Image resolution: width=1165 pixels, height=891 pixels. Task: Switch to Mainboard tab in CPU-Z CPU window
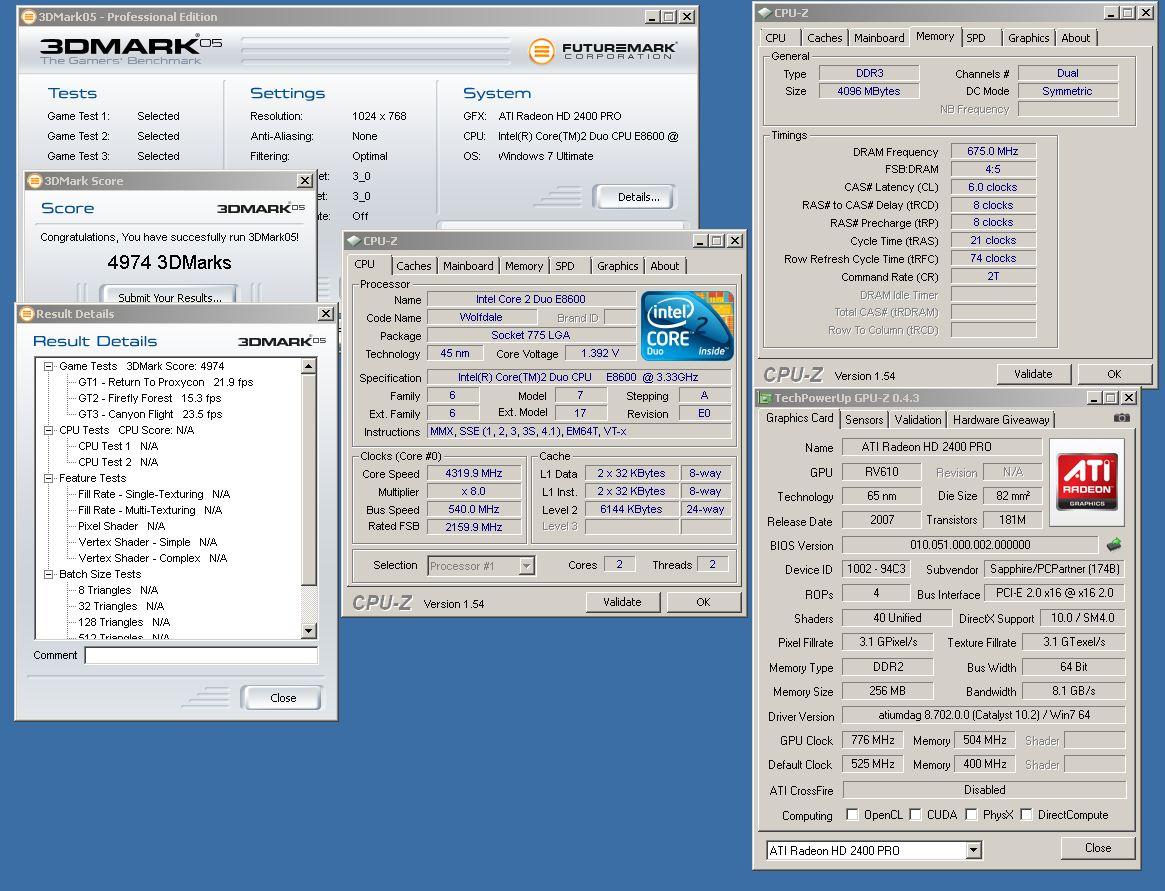[468, 266]
